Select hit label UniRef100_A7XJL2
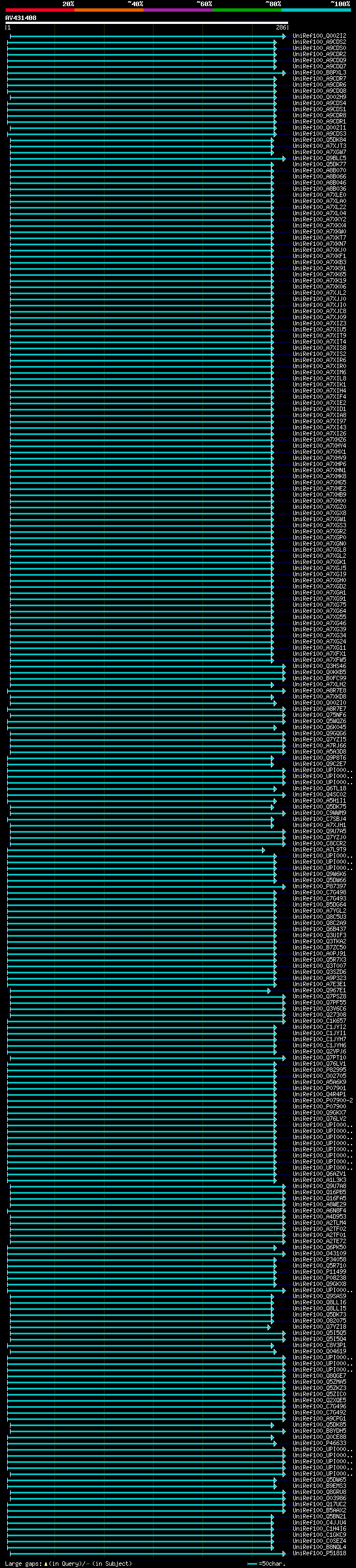 coord(319,293)
